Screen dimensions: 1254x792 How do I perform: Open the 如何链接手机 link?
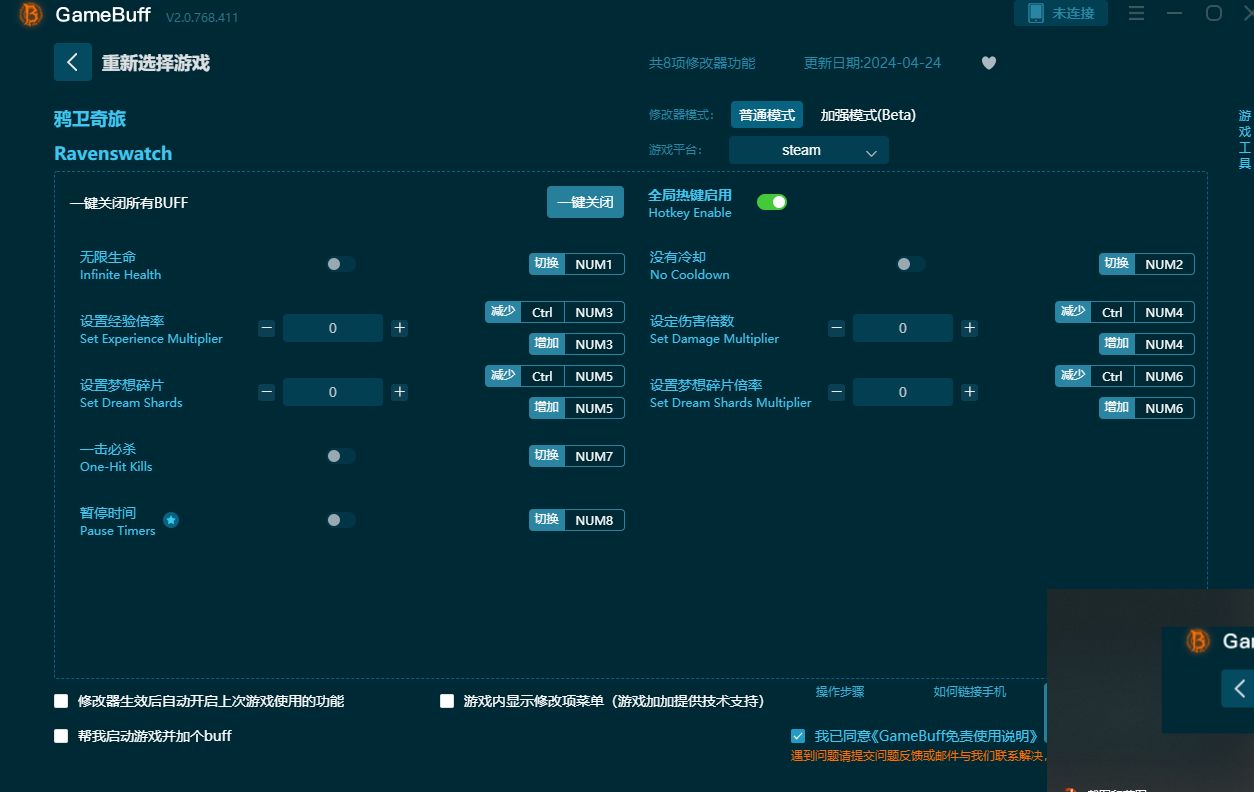point(970,692)
